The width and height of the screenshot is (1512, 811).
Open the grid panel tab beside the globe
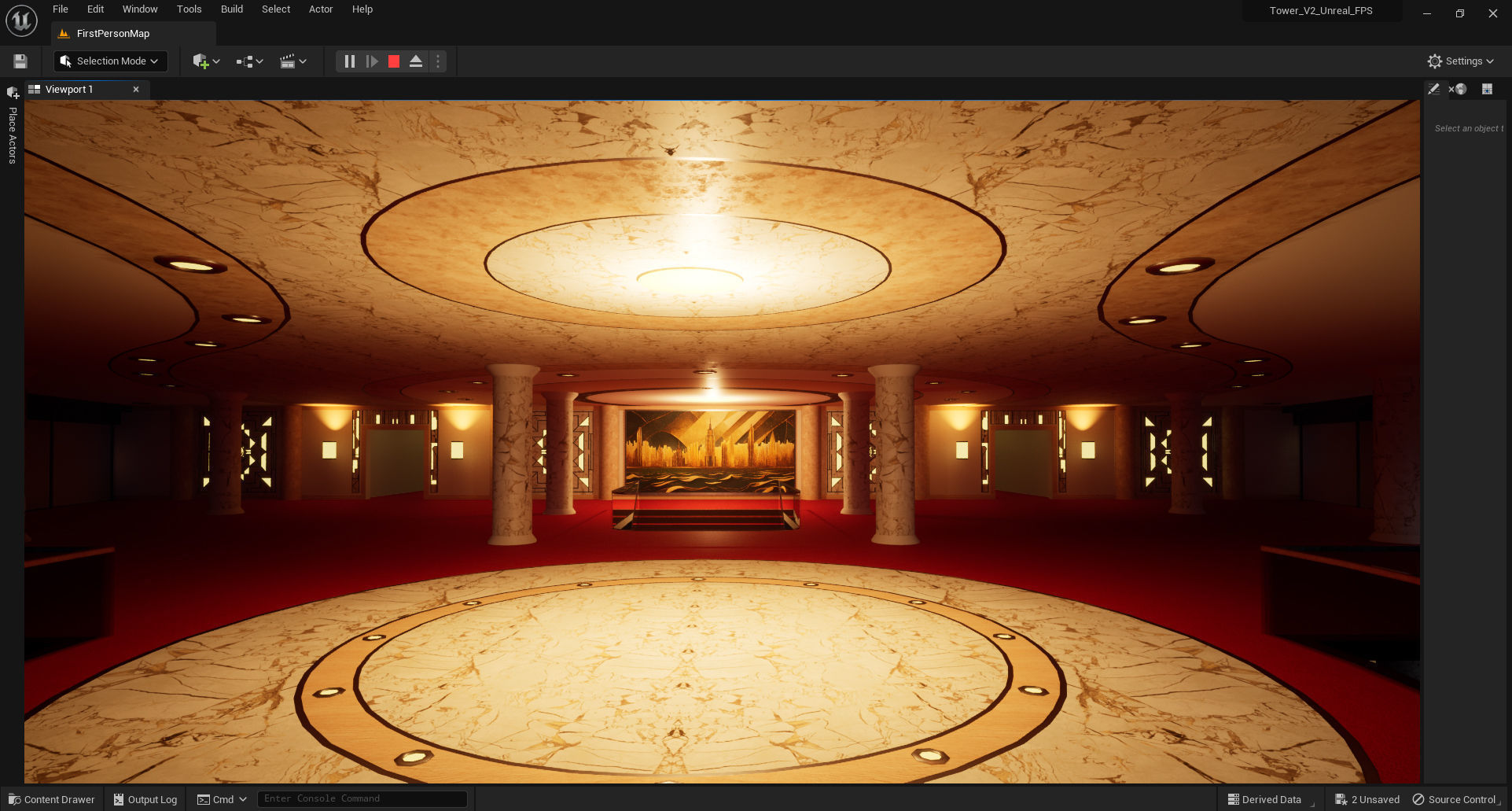tap(1487, 89)
